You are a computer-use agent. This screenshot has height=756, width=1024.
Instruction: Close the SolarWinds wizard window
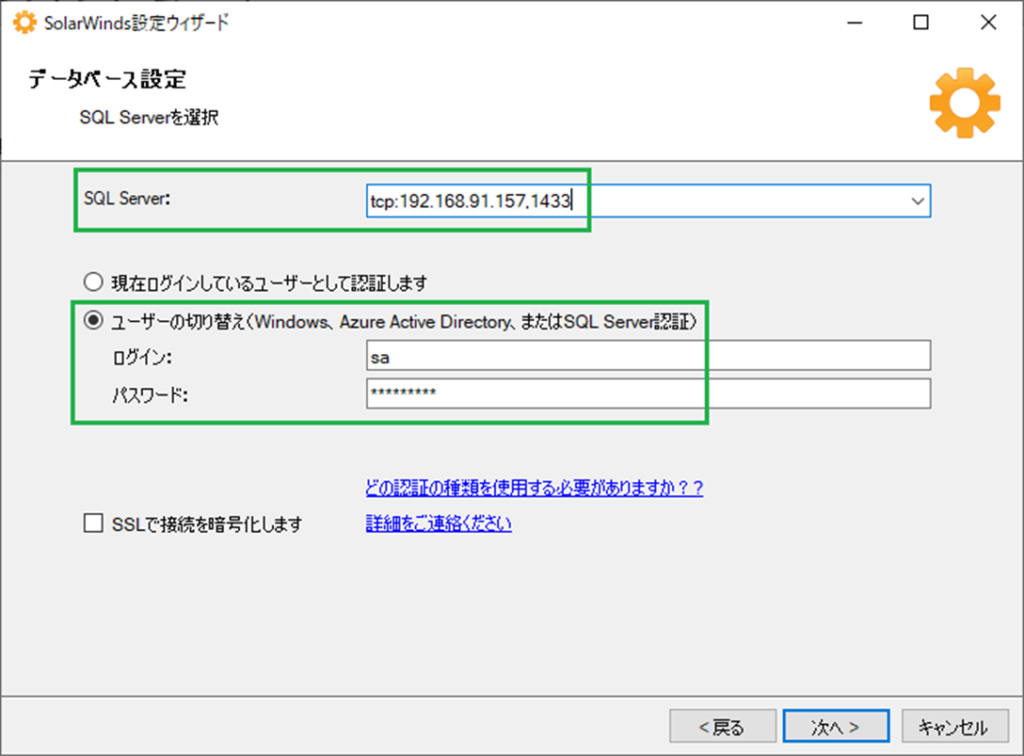click(989, 23)
